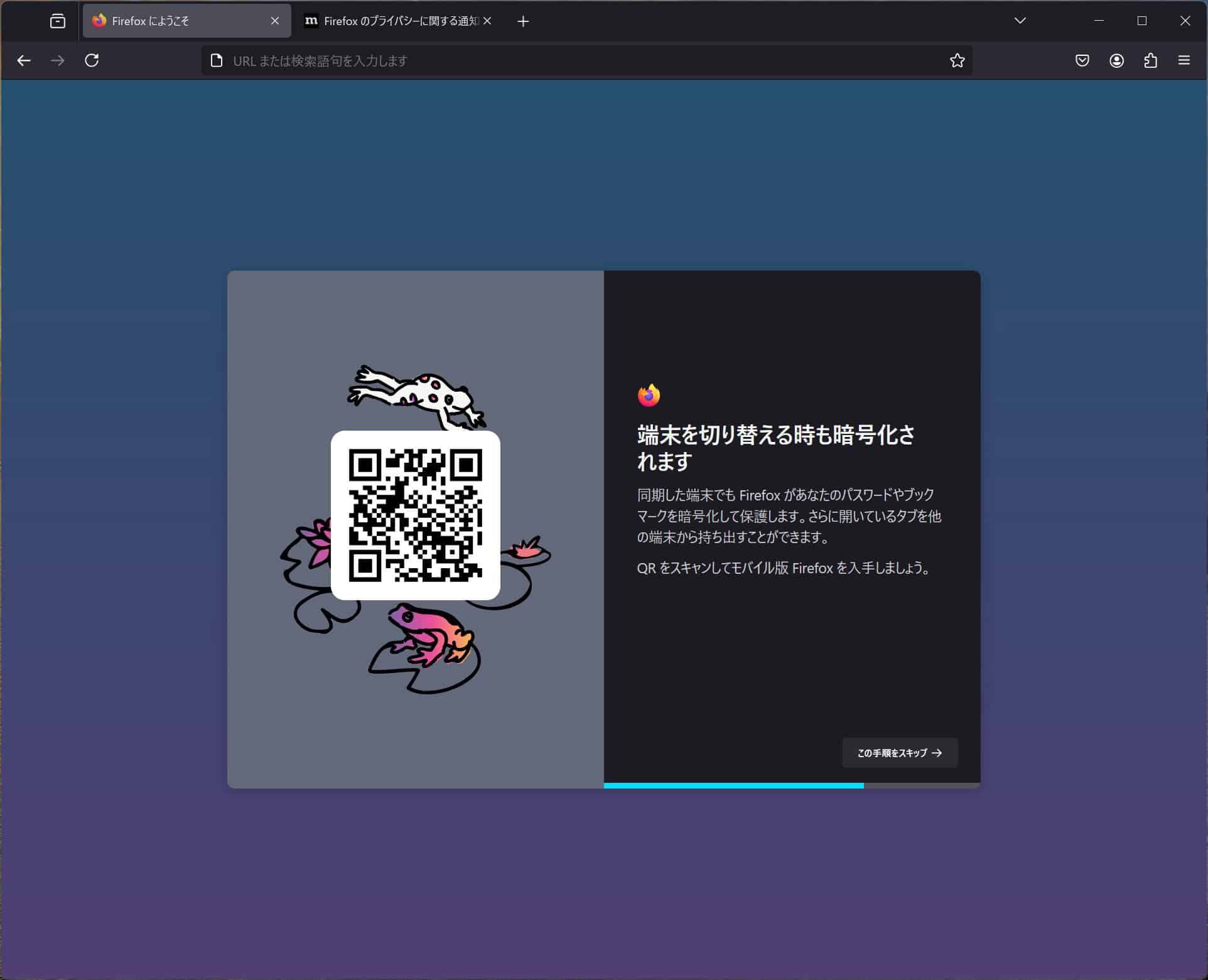This screenshot has width=1208, height=980.
Task: Open a new tab with plus button
Action: tap(523, 21)
